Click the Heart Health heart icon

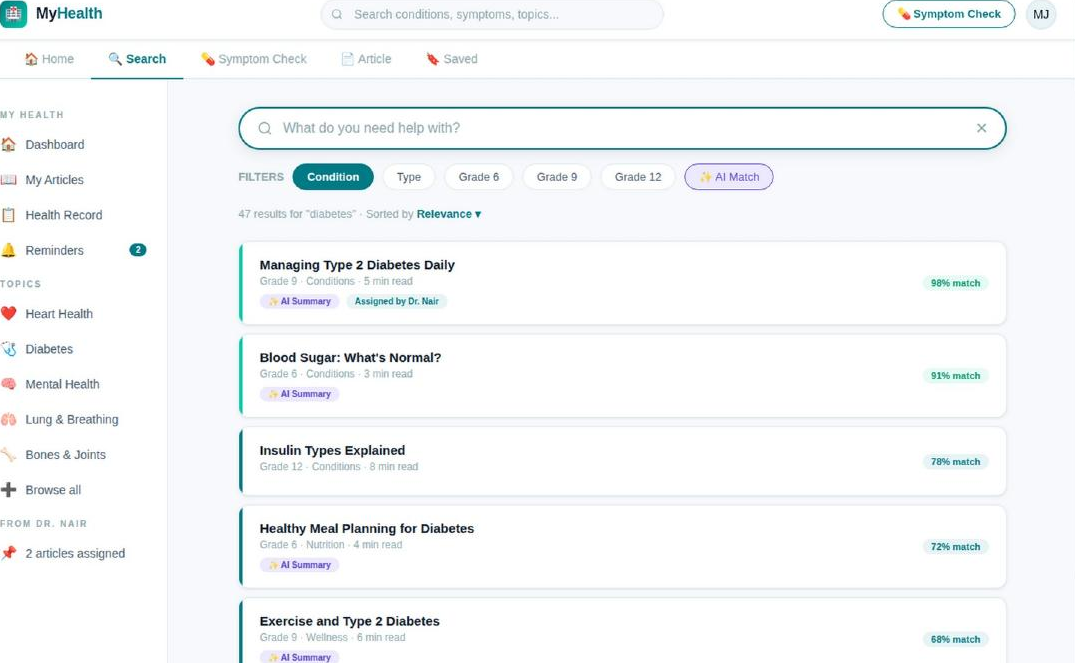point(8,314)
